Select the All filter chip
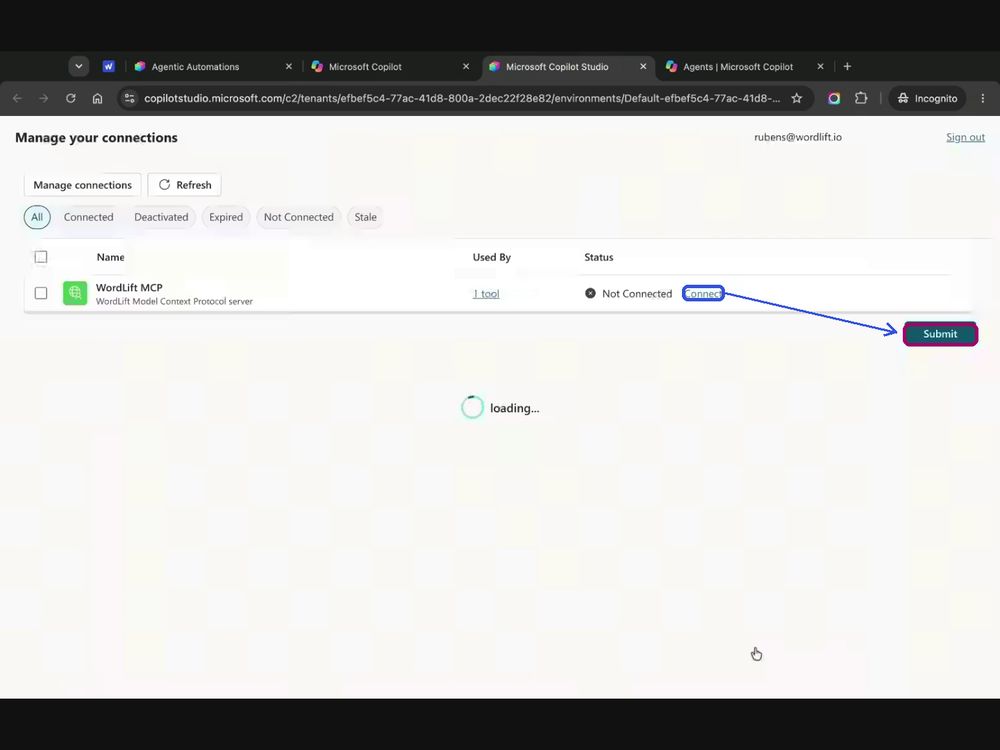Viewport: 1000px width, 750px height. pyautogui.click(x=37, y=217)
